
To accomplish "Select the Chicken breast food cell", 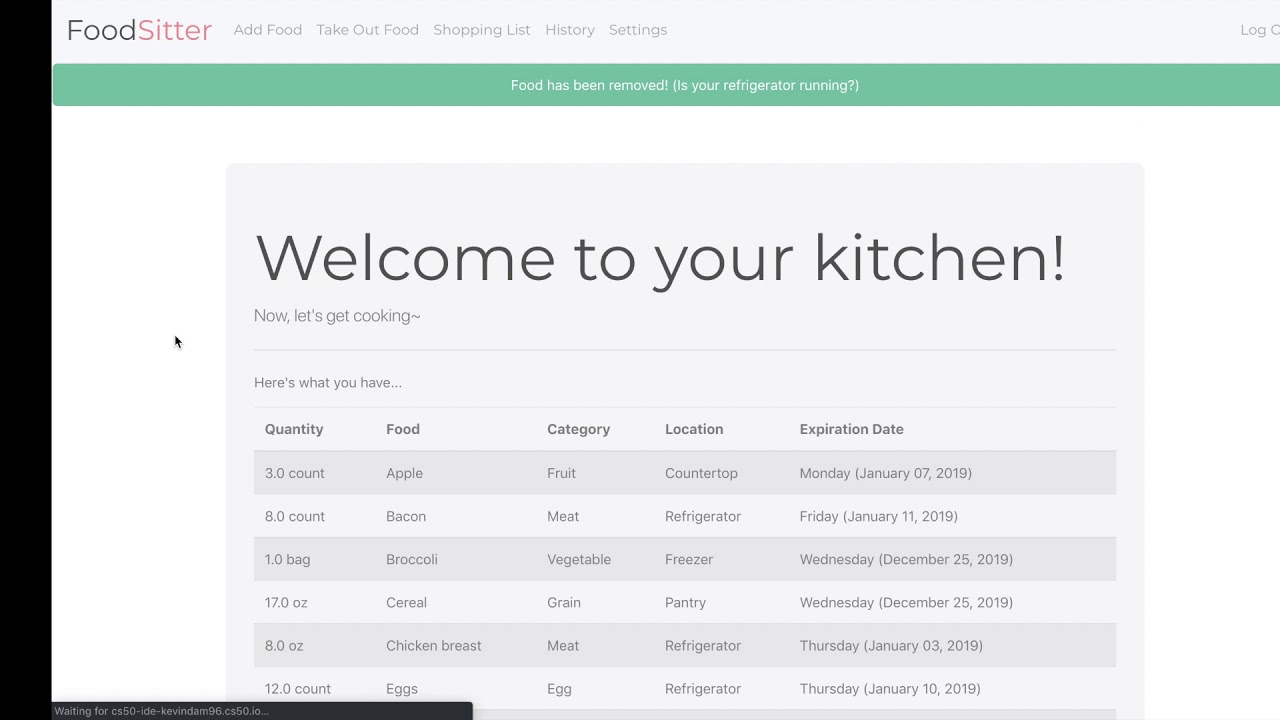I will tap(434, 645).
